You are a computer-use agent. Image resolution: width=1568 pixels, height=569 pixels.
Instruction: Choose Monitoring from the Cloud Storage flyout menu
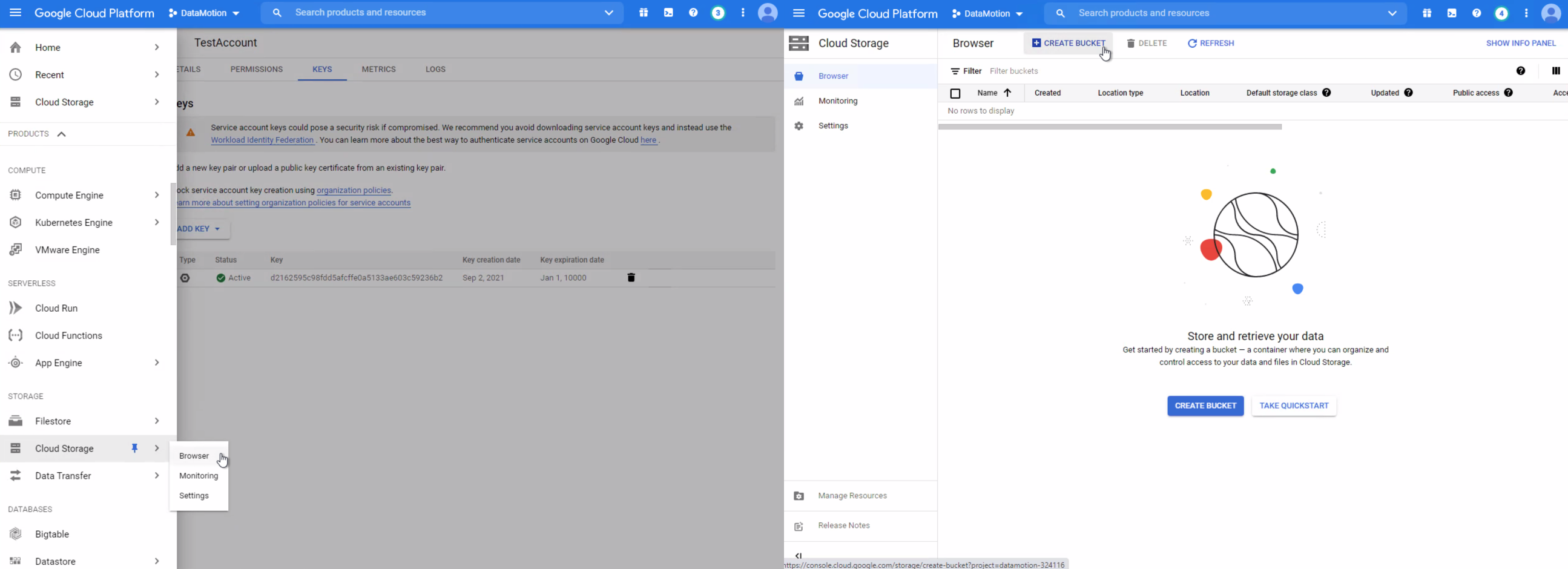(199, 476)
